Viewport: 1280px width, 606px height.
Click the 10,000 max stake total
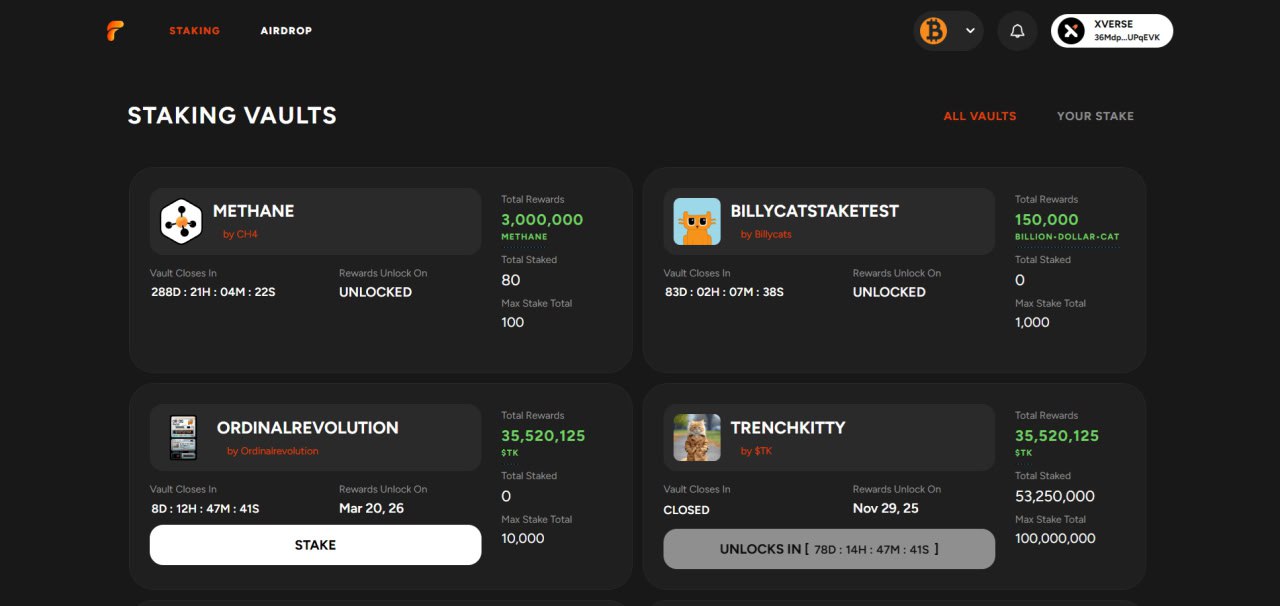click(523, 538)
